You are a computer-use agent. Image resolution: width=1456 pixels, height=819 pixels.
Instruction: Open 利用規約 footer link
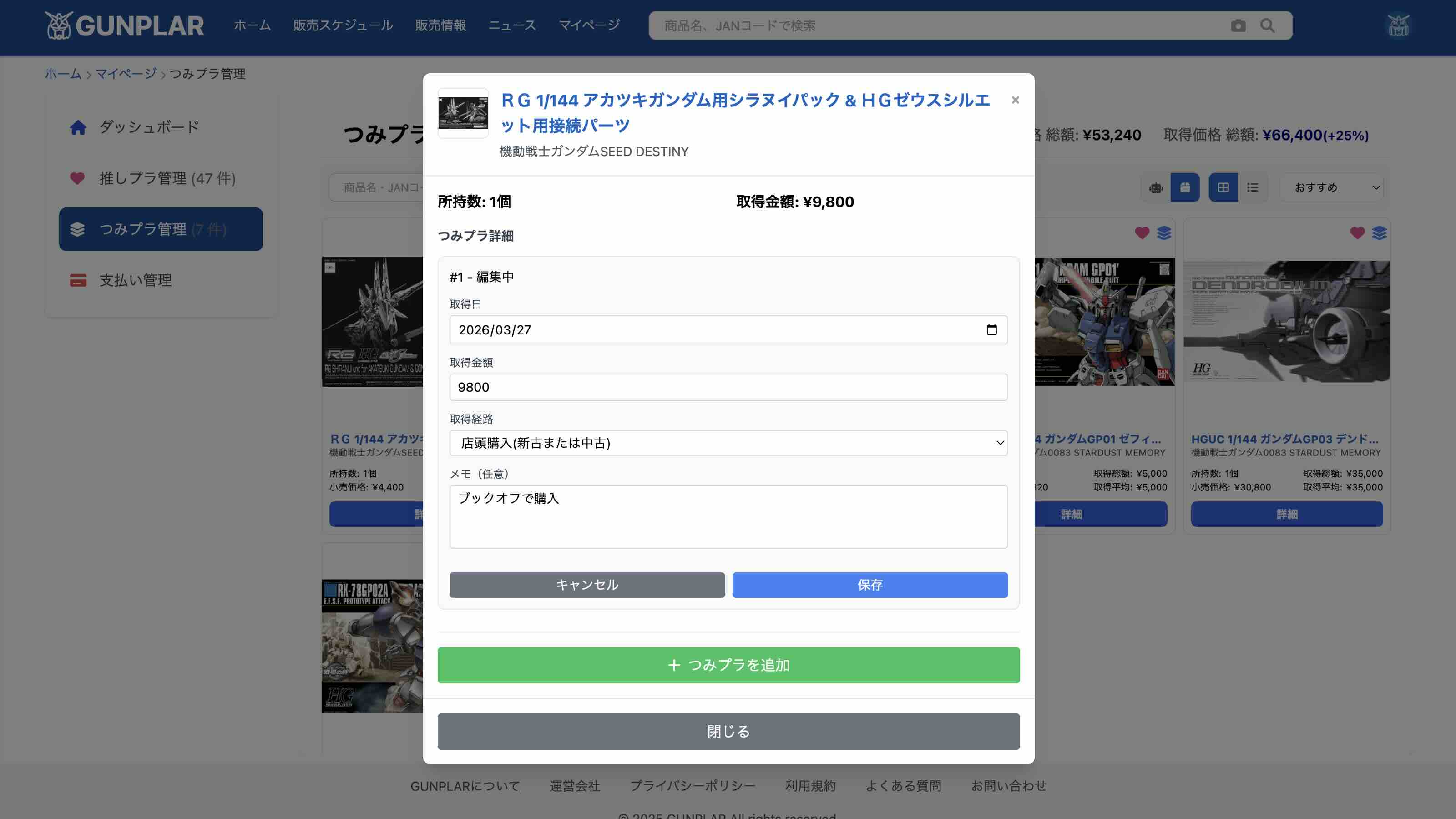point(810,786)
